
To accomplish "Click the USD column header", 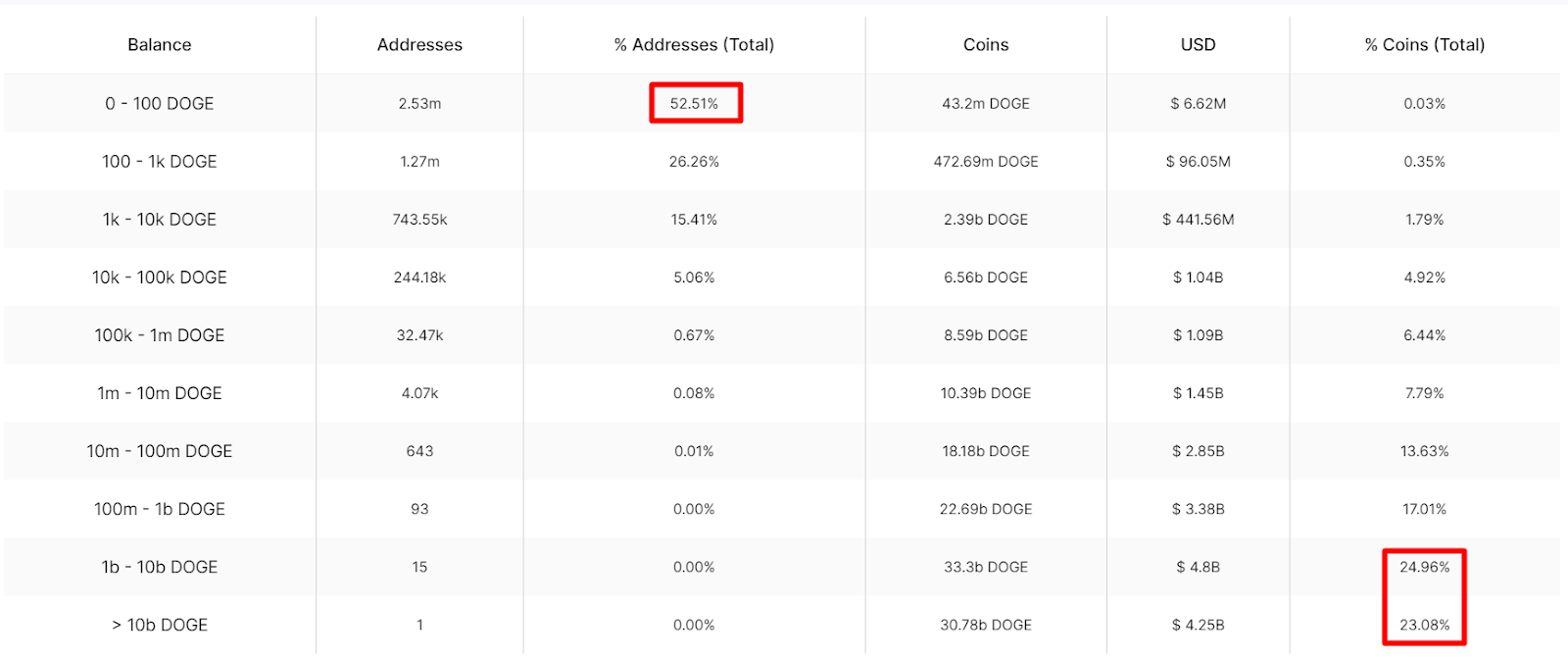I will click(x=1198, y=45).
